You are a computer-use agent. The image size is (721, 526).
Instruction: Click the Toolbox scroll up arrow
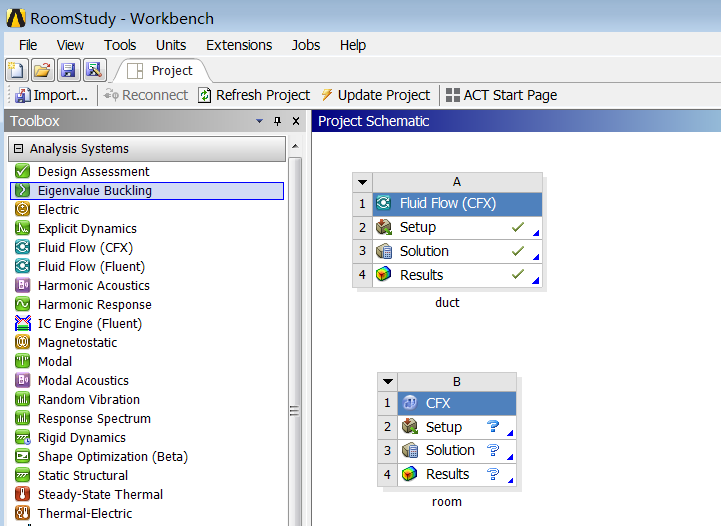coord(296,146)
